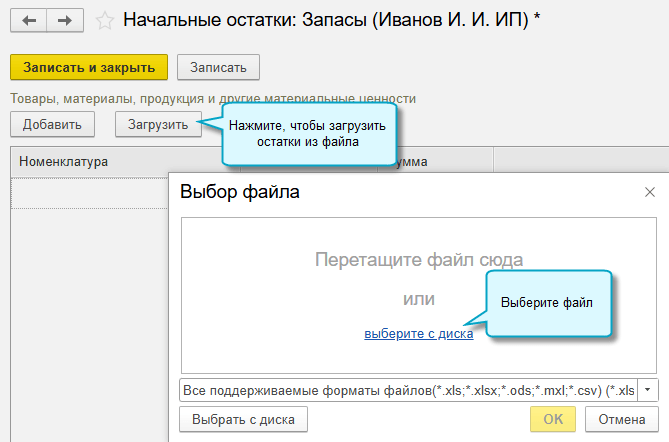Select the empty first row under Номенклатура
Image resolution: width=669 pixels, height=442 pixels.
pyautogui.click(x=88, y=192)
